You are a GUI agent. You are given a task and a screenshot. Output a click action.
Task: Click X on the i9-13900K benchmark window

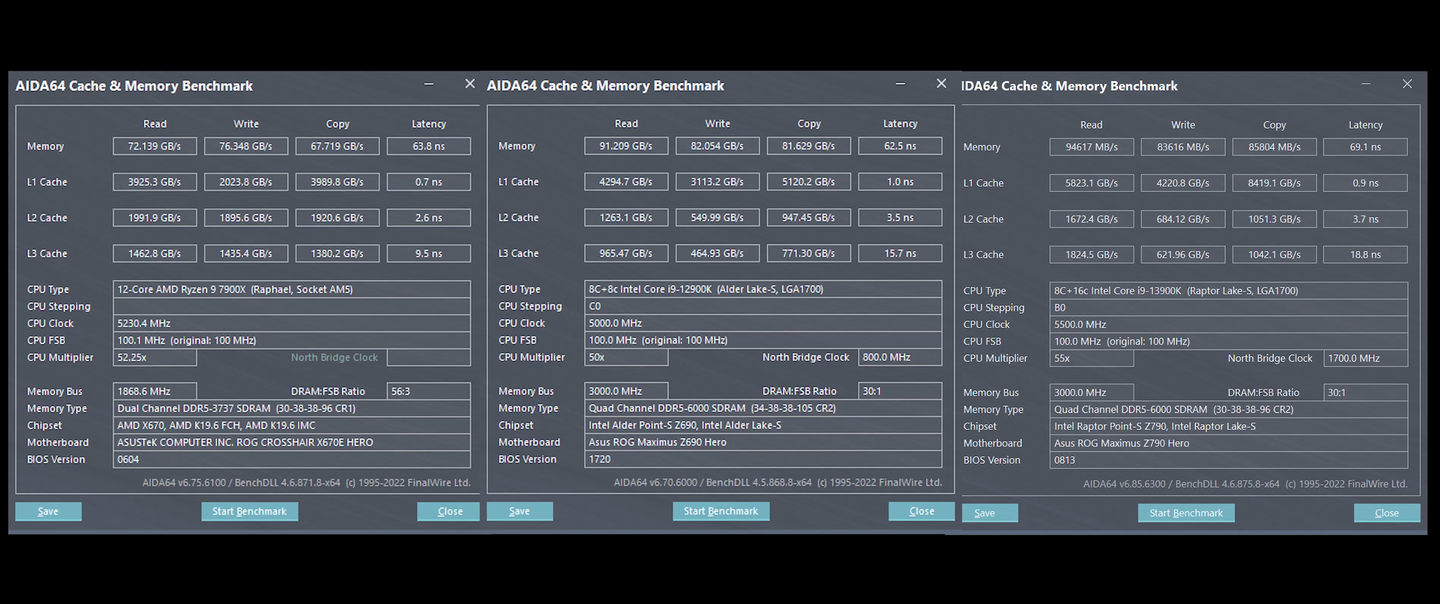1408,84
